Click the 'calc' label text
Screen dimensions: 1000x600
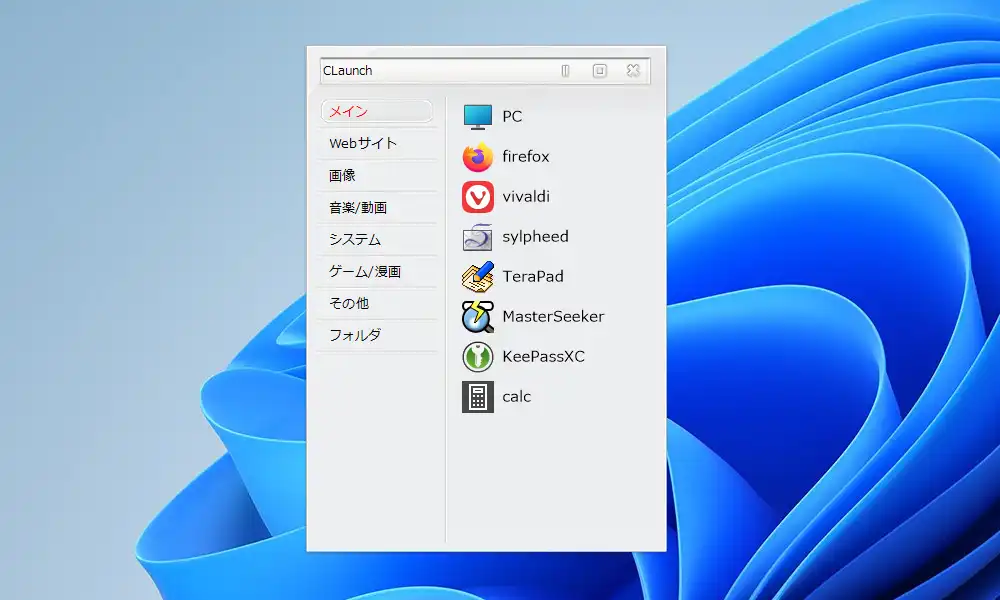tap(517, 397)
